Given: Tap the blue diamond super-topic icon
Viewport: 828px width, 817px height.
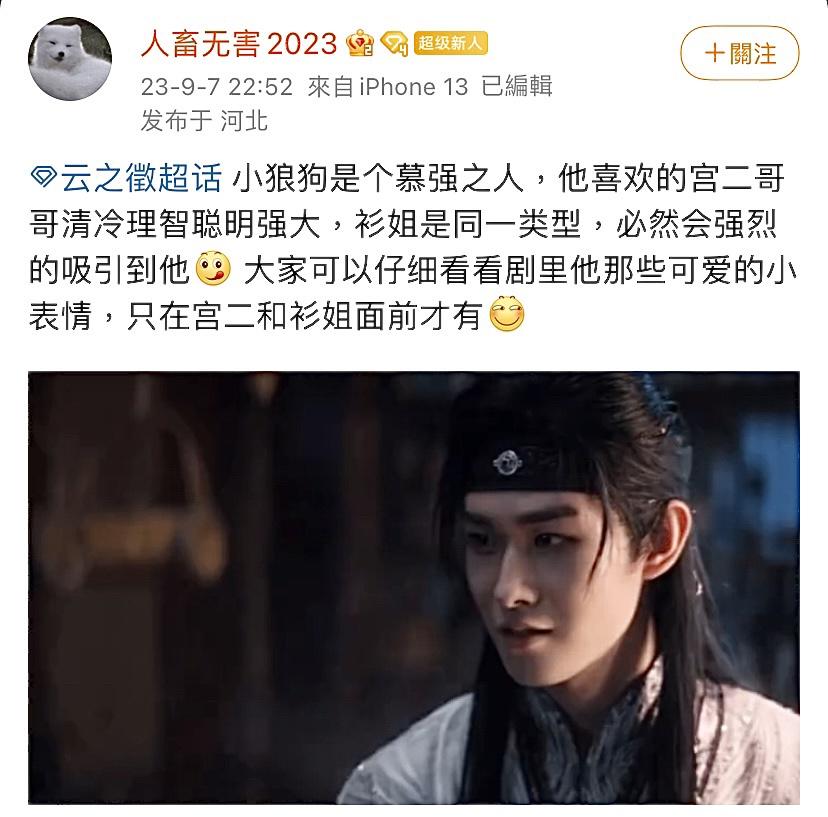Looking at the screenshot, I should pyautogui.click(x=43, y=177).
